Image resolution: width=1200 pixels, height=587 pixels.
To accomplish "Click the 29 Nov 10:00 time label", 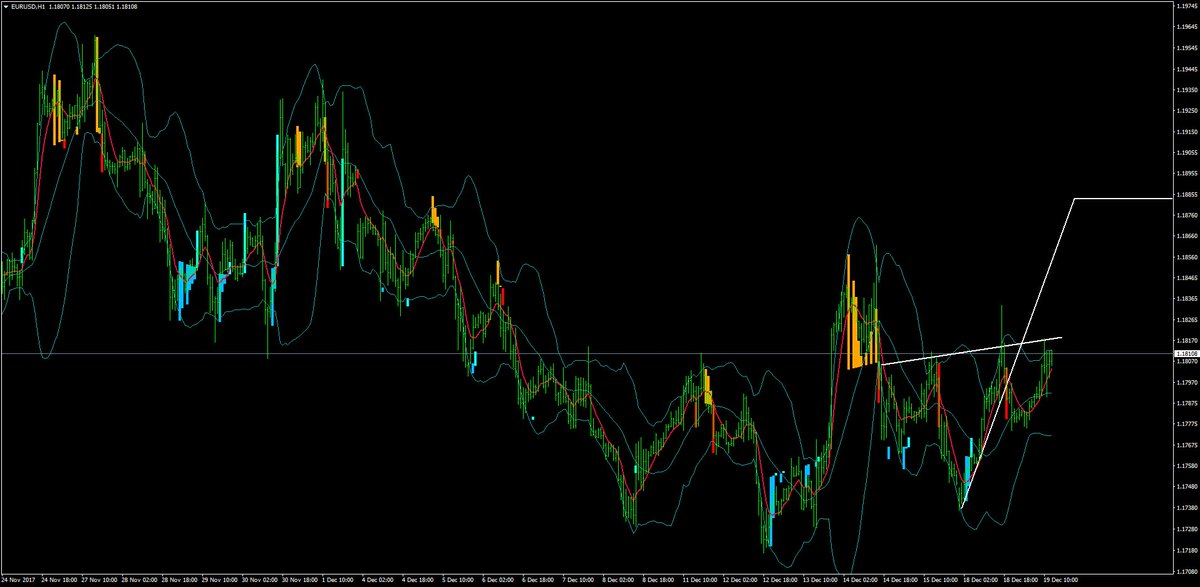I will (220, 580).
